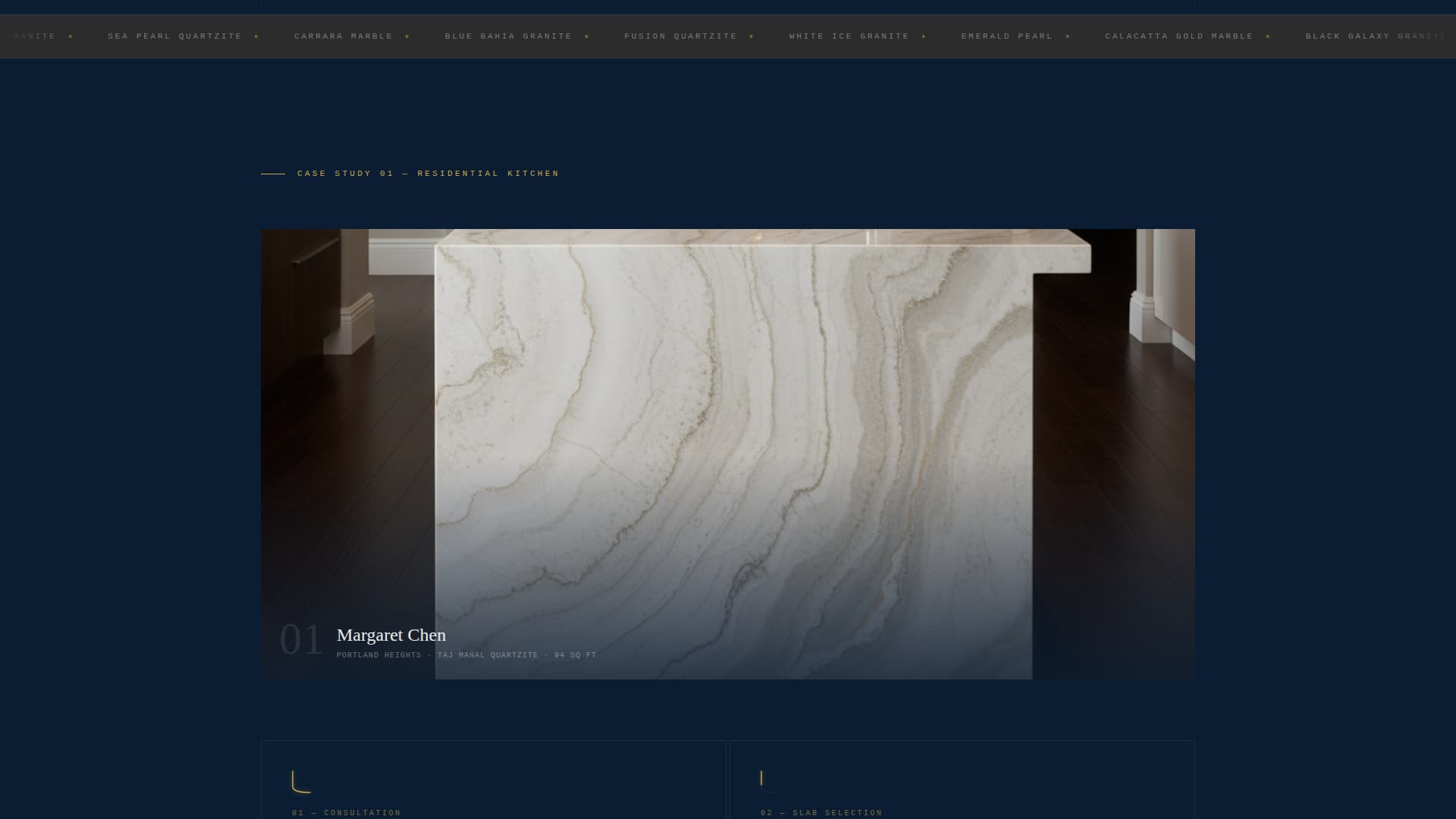Image resolution: width=1456 pixels, height=819 pixels.
Task: Select Blue Bahia Granite in the ticker
Action: point(508,36)
